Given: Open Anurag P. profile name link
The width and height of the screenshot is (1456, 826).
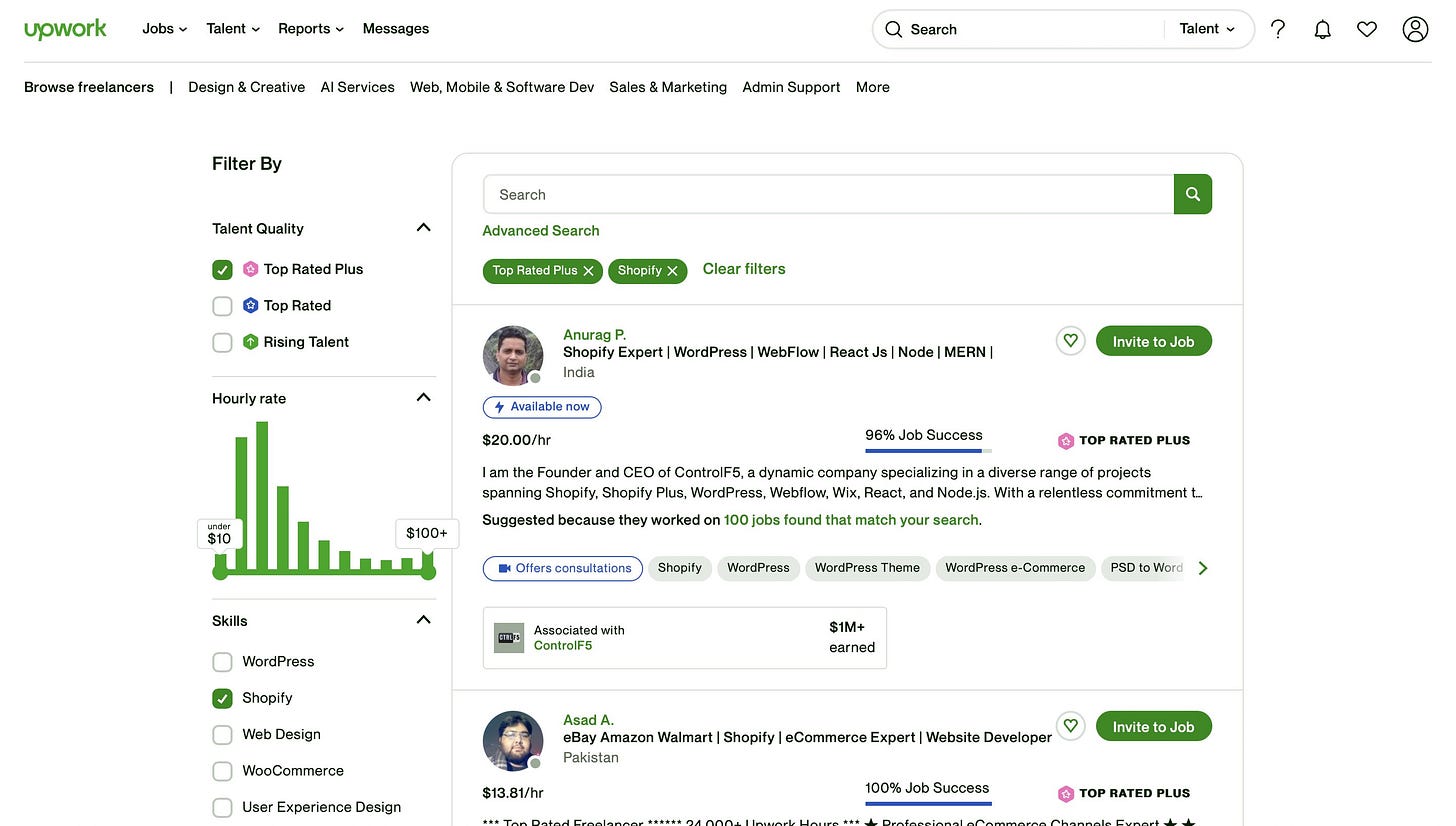Looking at the screenshot, I should pos(595,335).
